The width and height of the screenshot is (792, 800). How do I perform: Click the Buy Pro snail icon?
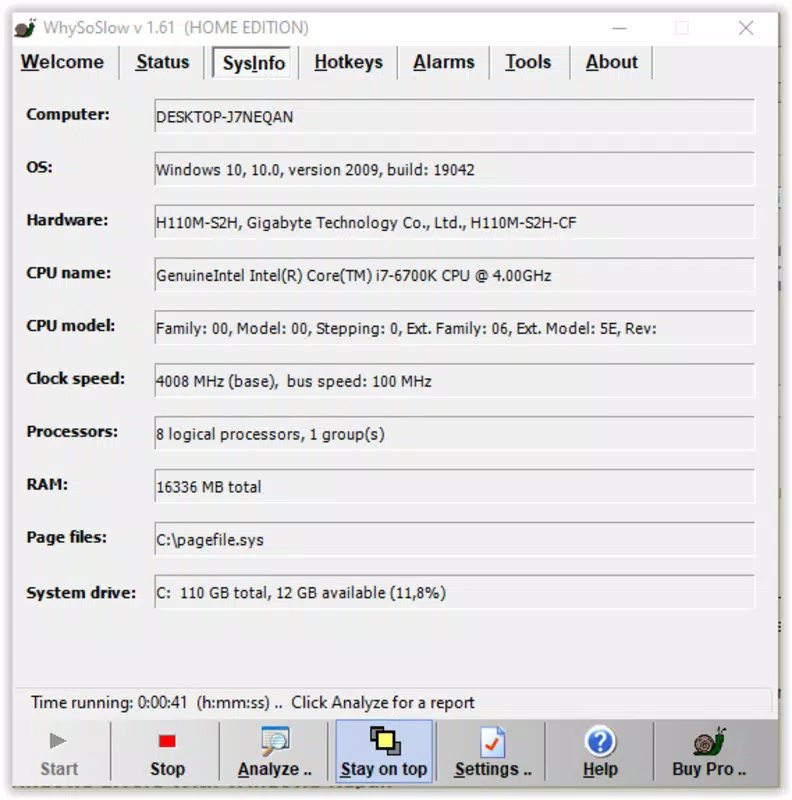pos(709,741)
